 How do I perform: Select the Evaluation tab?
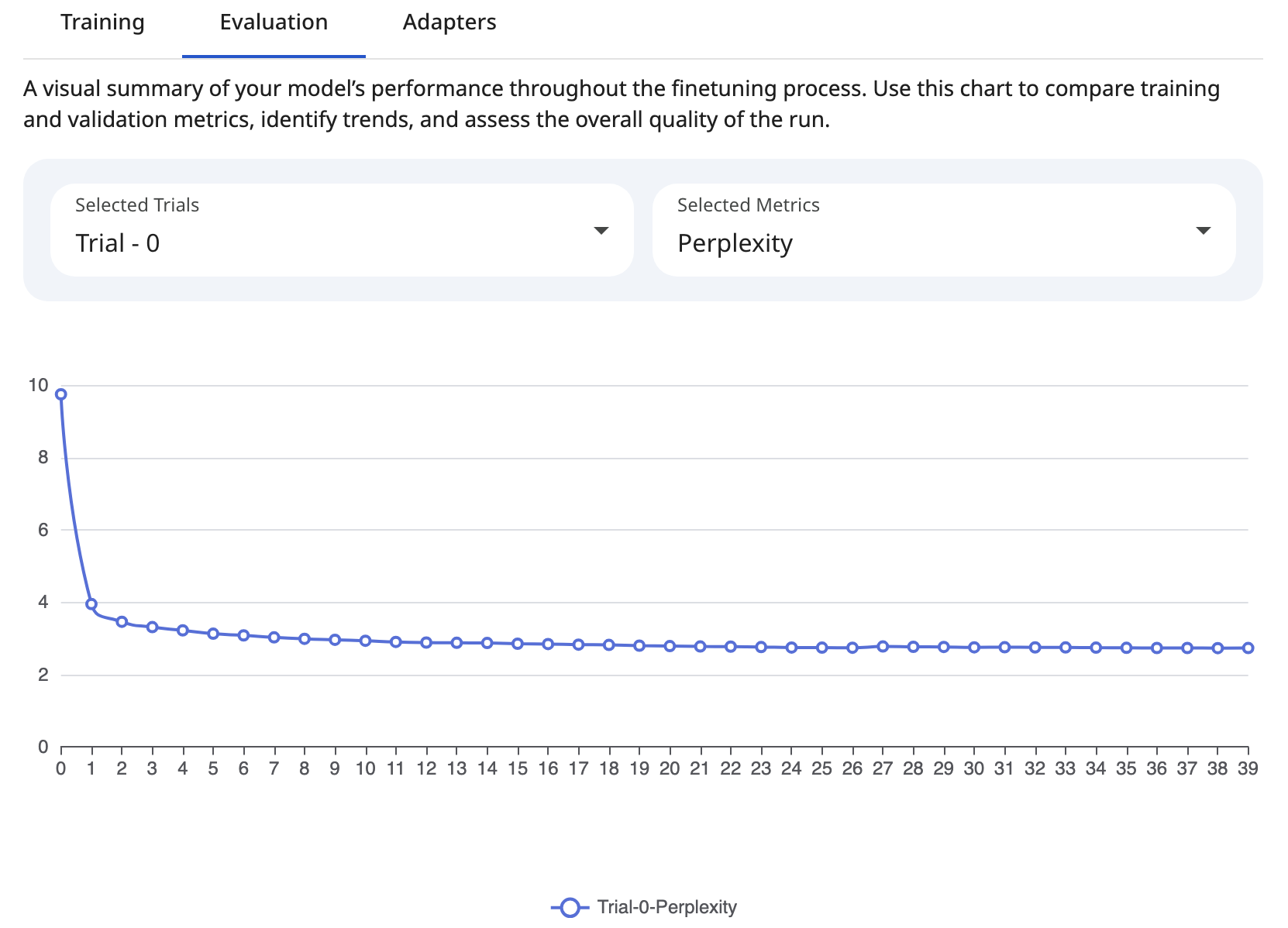pos(274,22)
